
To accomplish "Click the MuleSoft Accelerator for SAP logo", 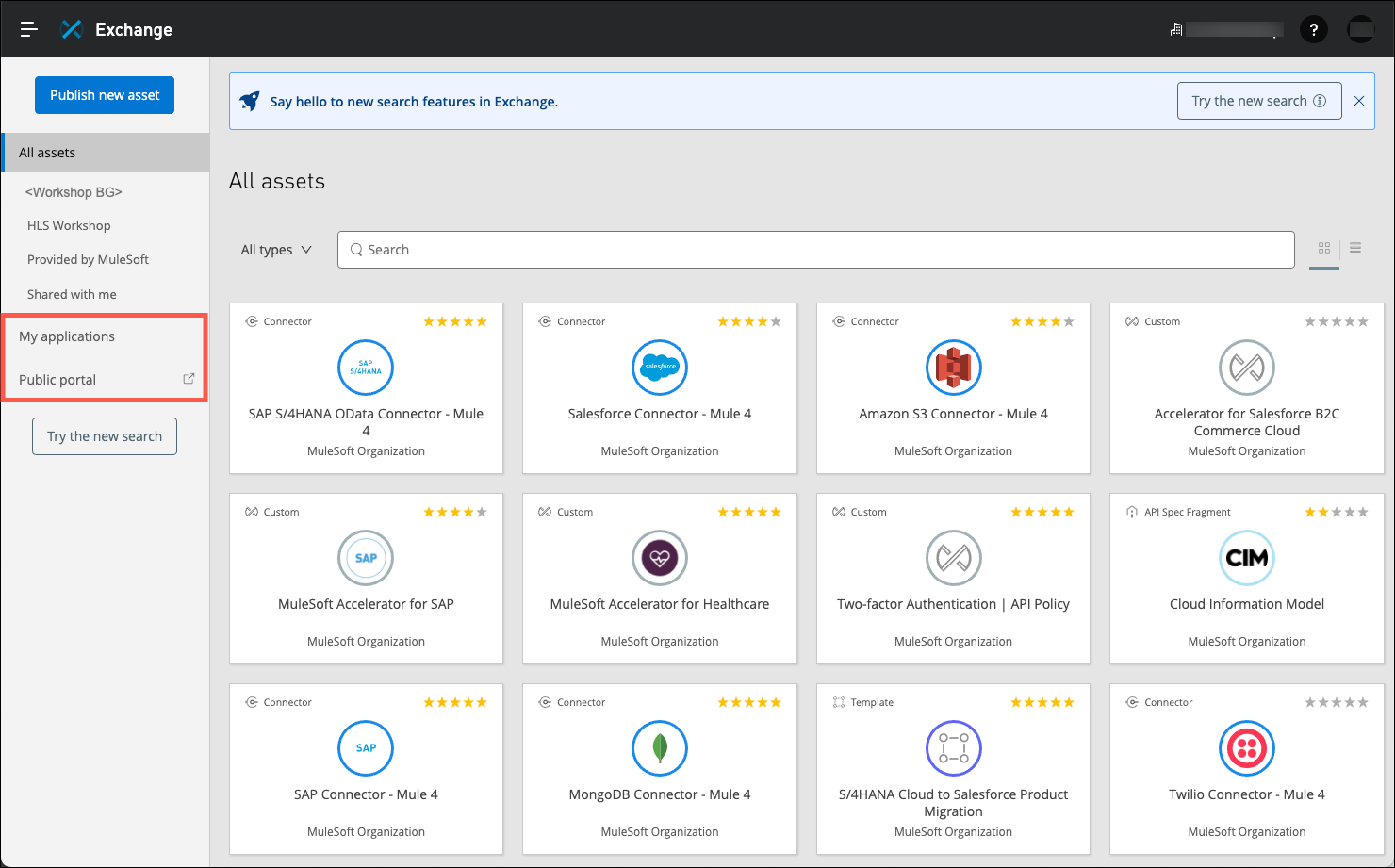I will [x=366, y=558].
